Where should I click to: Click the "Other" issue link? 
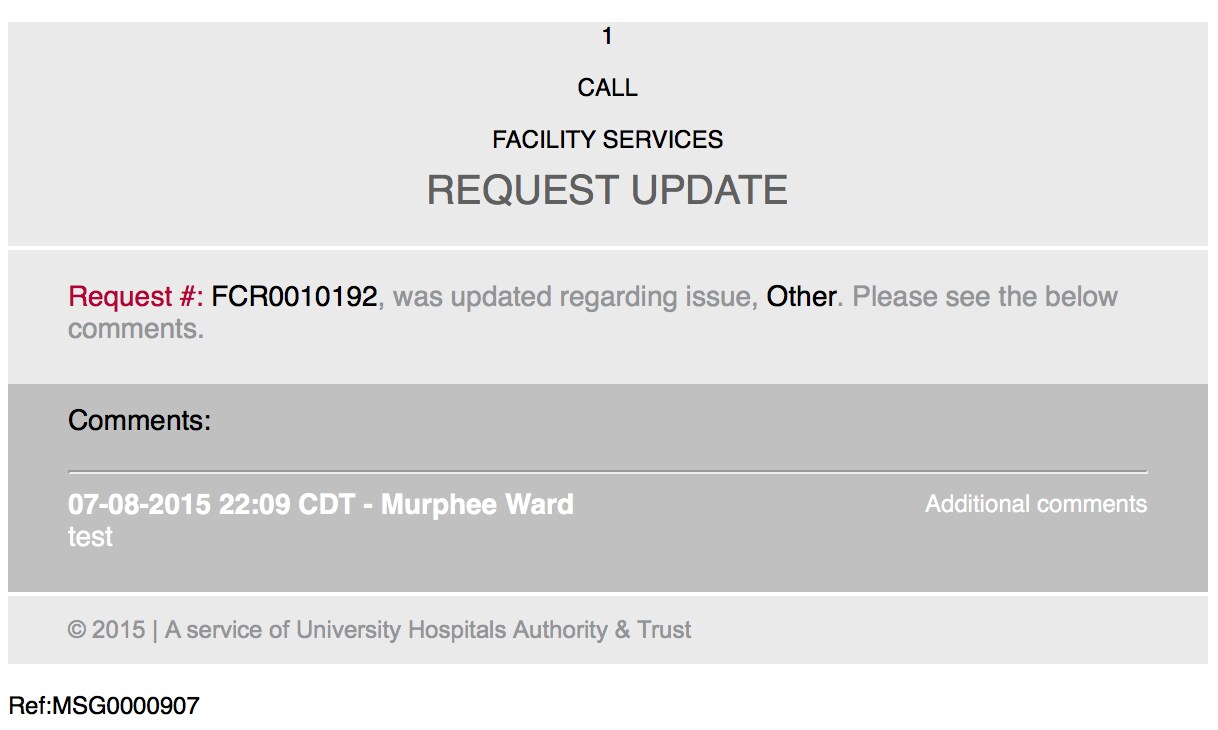click(801, 297)
